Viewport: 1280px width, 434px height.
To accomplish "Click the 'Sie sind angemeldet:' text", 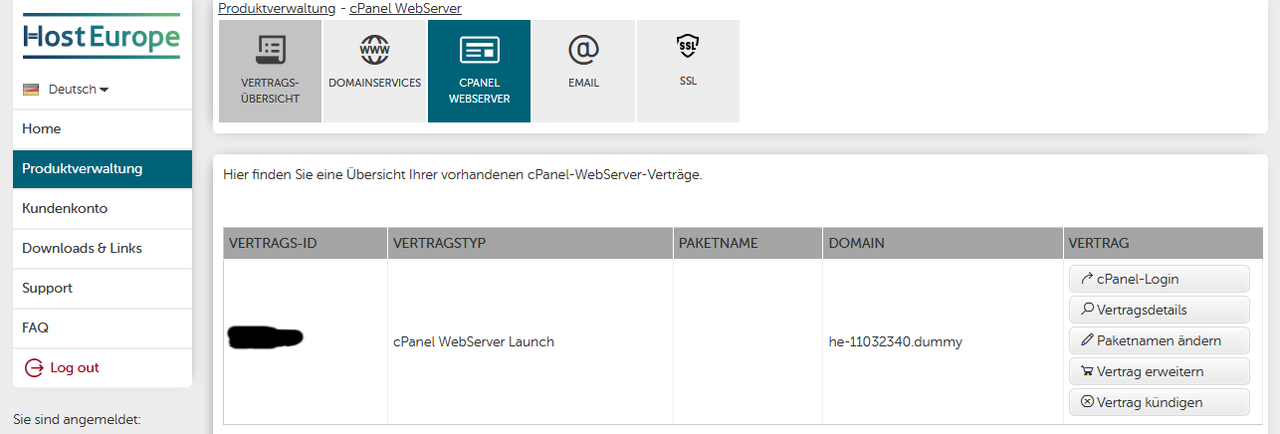I will coord(77,419).
